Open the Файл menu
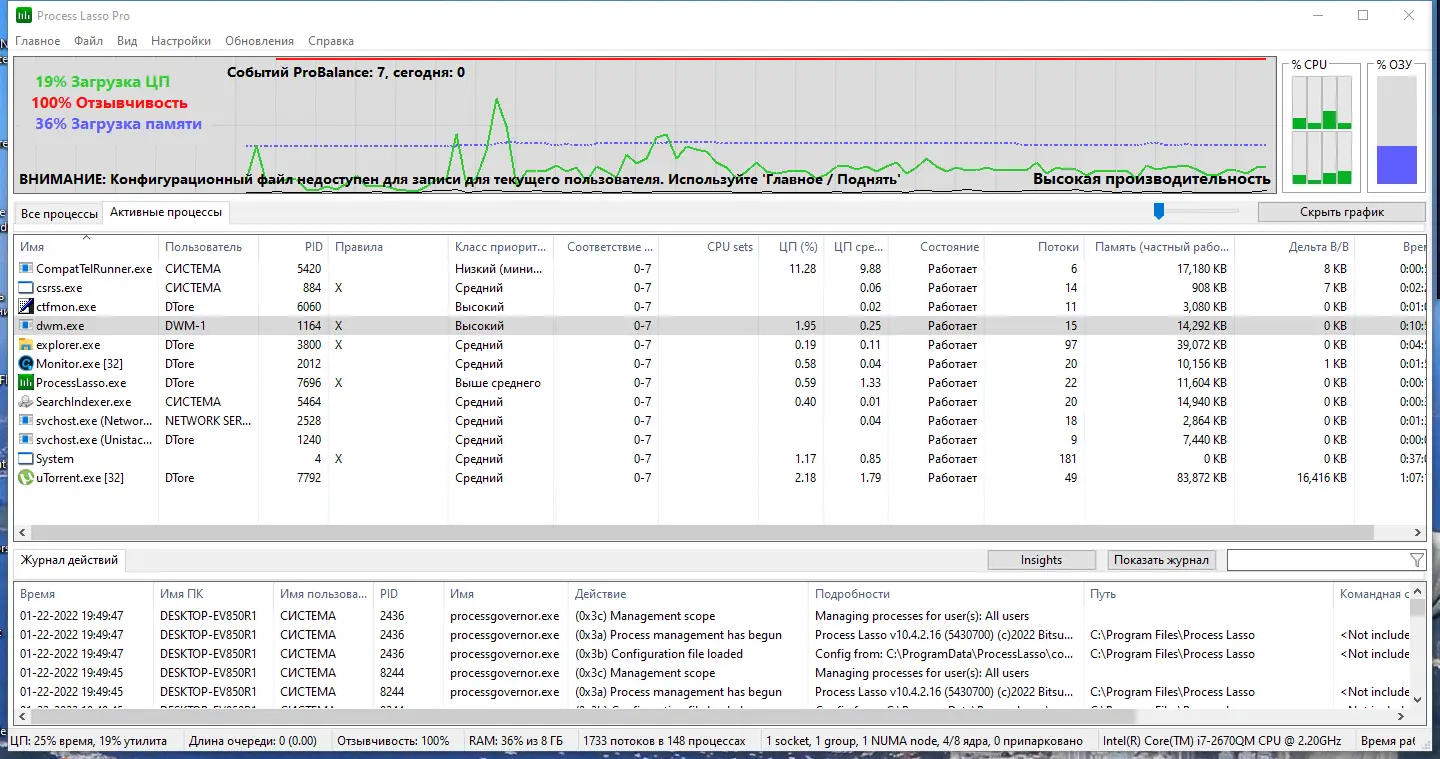The image size is (1440, 759). tap(88, 41)
